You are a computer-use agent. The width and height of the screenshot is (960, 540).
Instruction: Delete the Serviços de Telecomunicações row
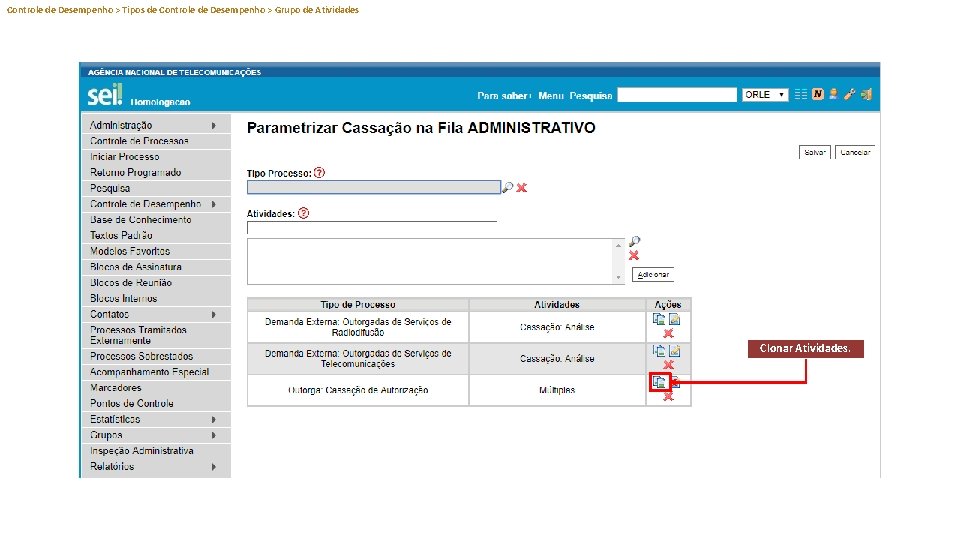tap(668, 365)
